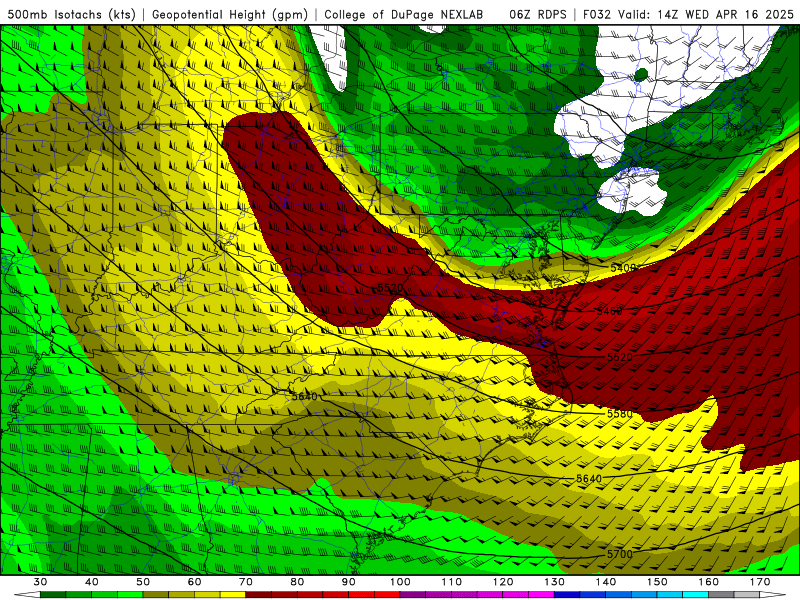This screenshot has height=600, width=800.
Task: Click the 60 value on the color scale
Action: click(x=194, y=582)
